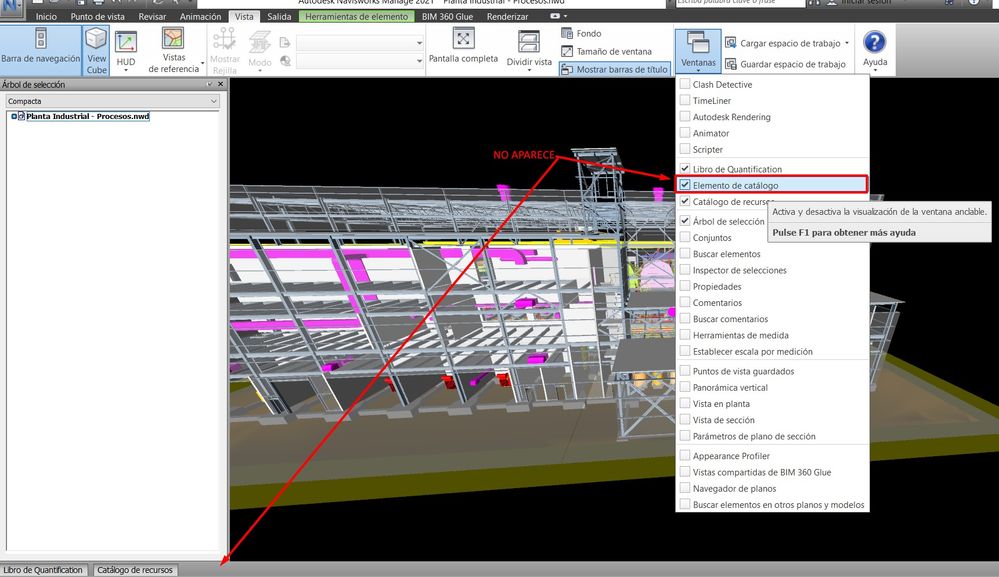Open the Punto de vista tab
This screenshot has height=577, width=999.
(x=97, y=17)
